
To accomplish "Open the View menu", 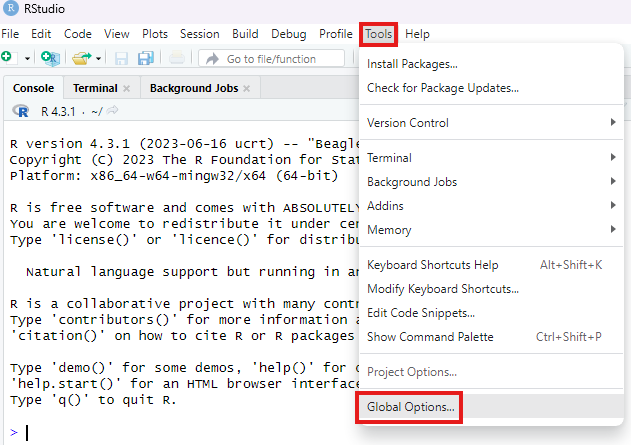I will click(117, 34).
